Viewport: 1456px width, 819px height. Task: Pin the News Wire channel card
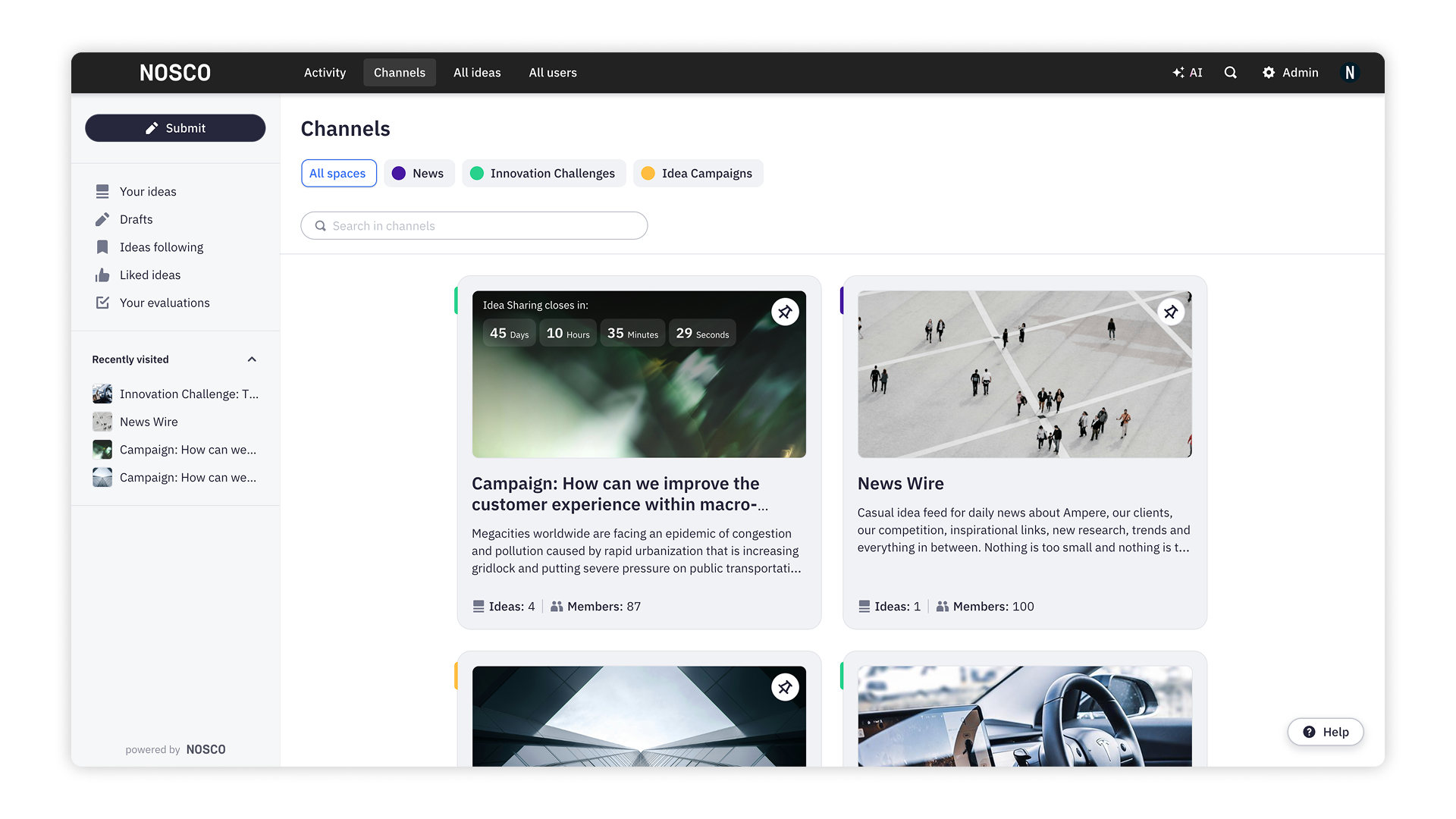pyautogui.click(x=1171, y=312)
